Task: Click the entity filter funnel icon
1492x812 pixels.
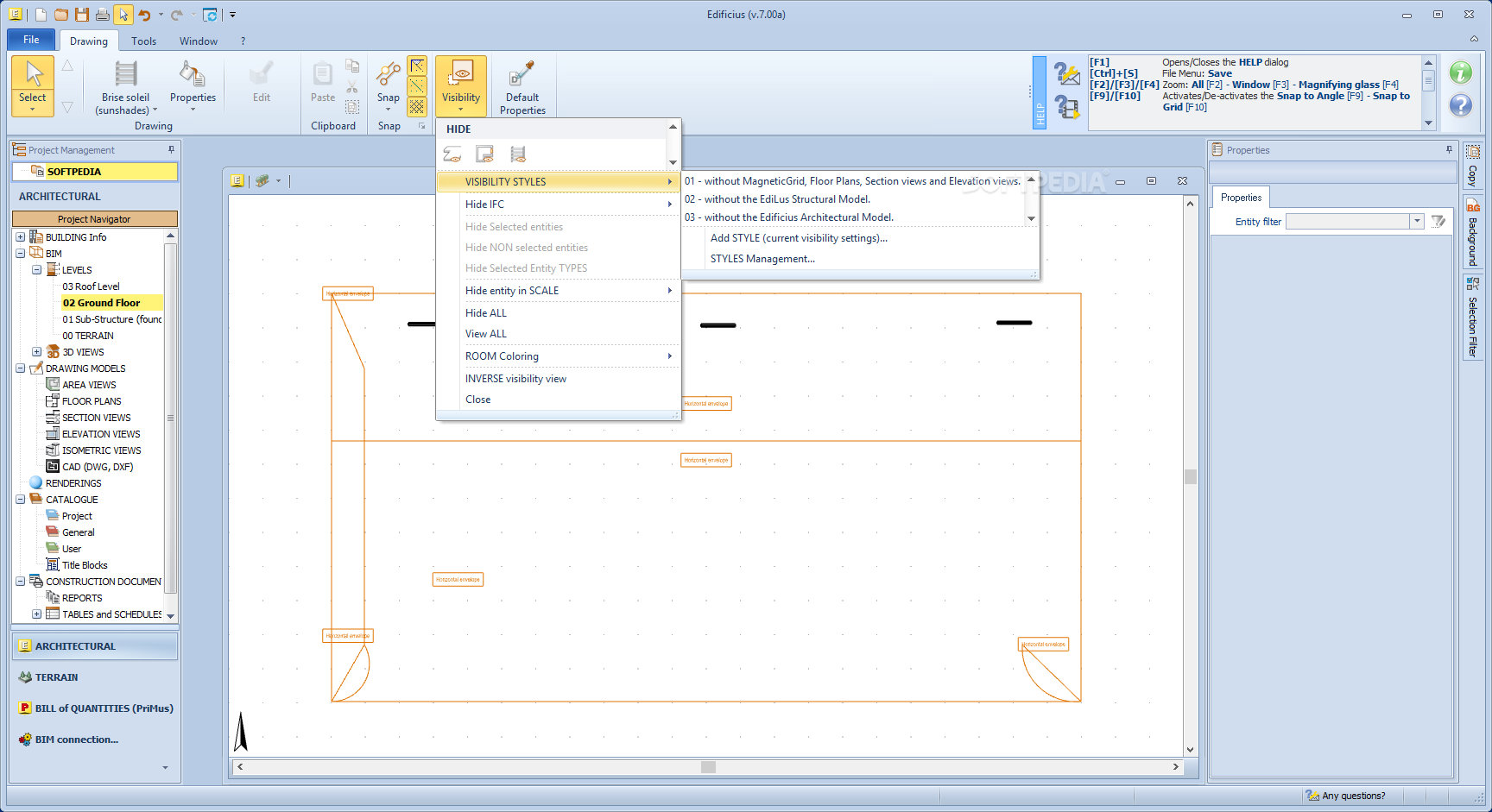Action: pyautogui.click(x=1438, y=222)
